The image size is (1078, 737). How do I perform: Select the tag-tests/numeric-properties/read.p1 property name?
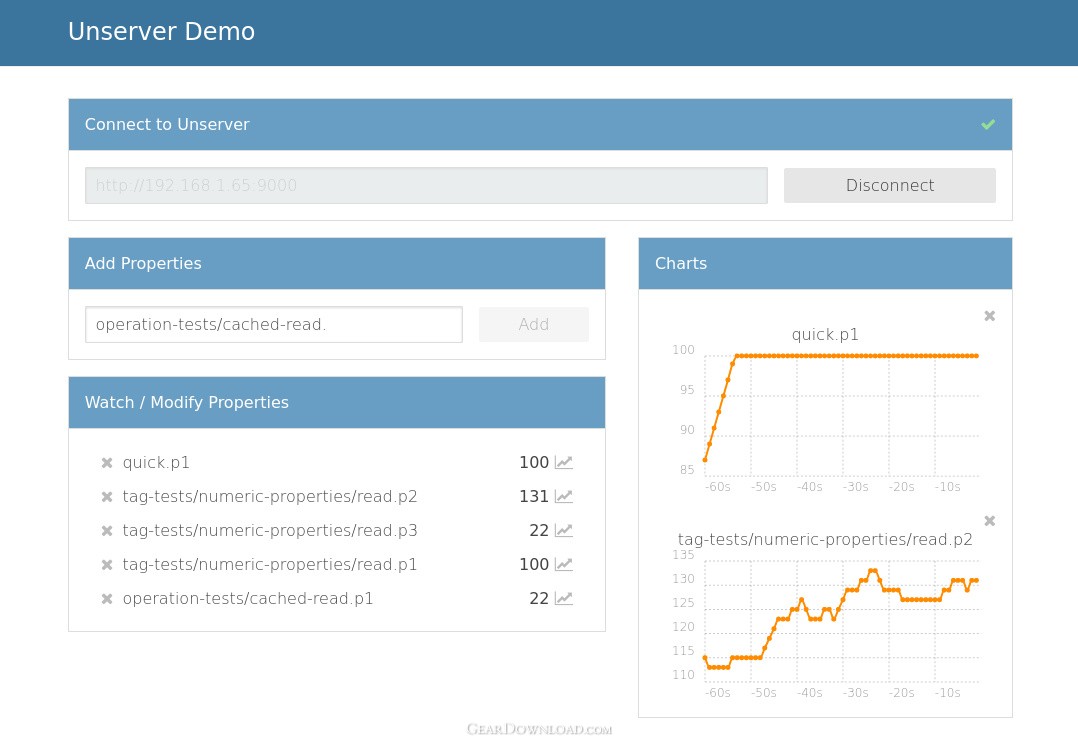(x=270, y=564)
